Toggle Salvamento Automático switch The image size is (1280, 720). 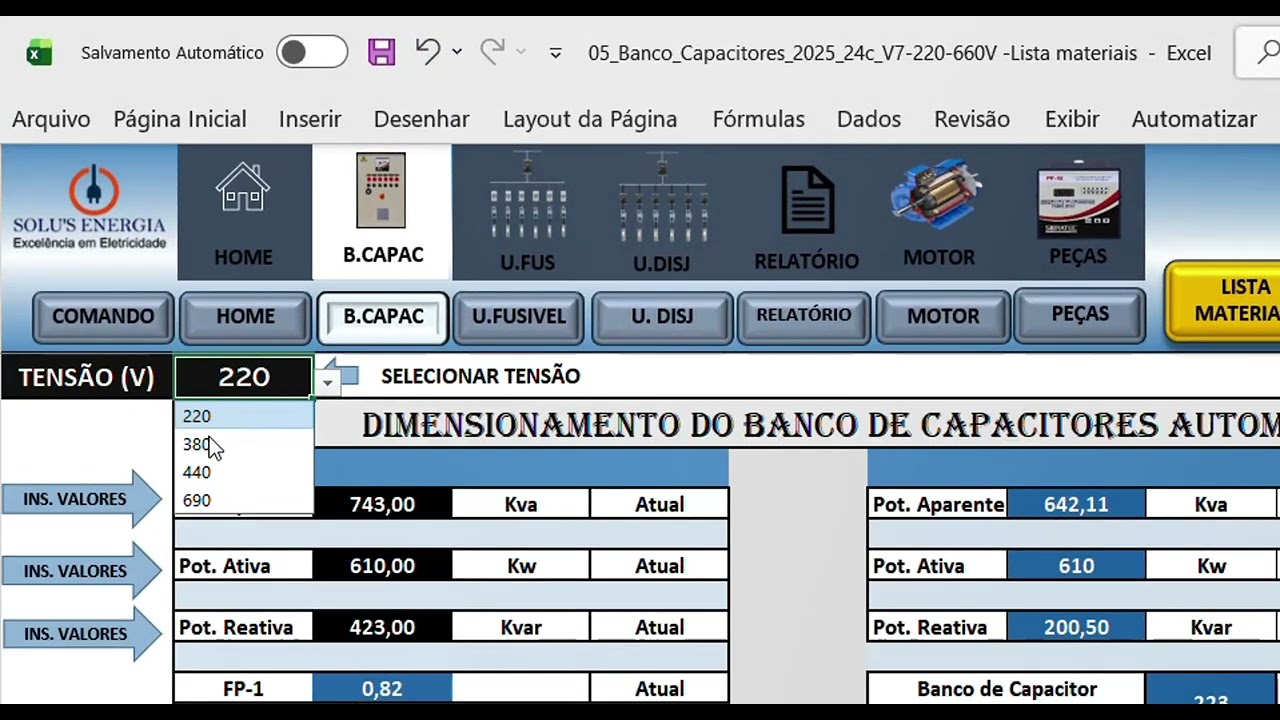(312, 53)
